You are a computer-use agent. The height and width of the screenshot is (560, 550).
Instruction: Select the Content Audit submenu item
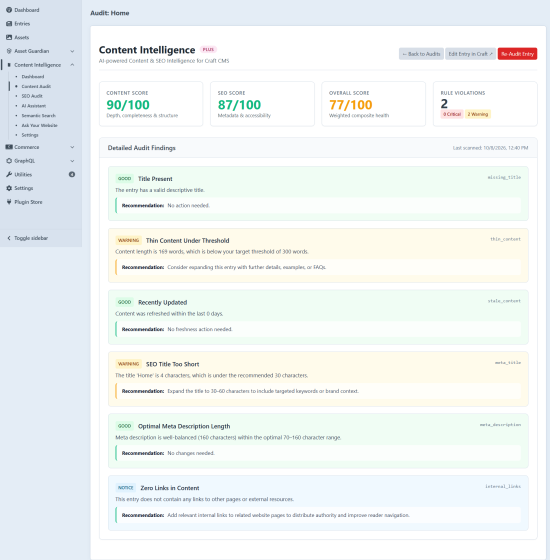click(36, 86)
